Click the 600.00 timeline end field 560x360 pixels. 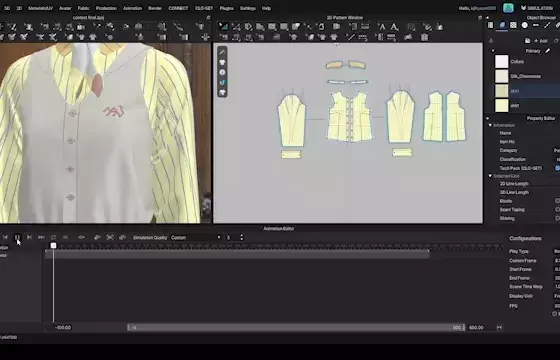[476, 328]
